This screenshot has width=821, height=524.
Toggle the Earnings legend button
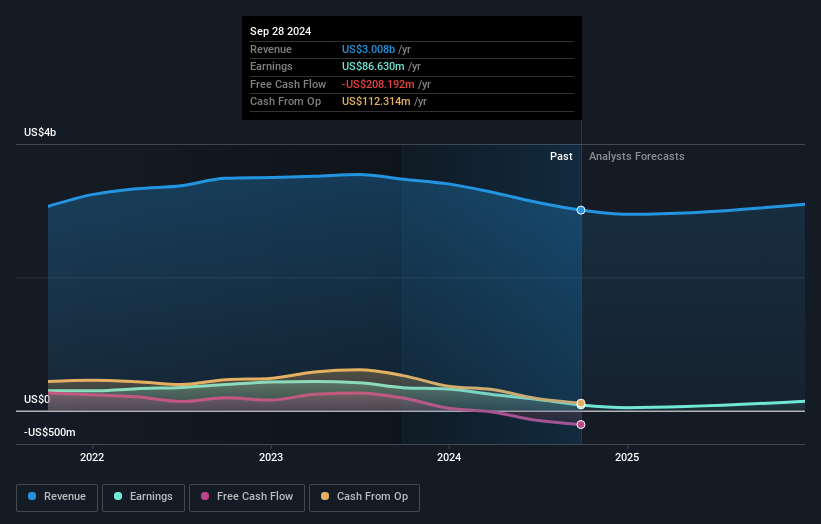[143, 497]
